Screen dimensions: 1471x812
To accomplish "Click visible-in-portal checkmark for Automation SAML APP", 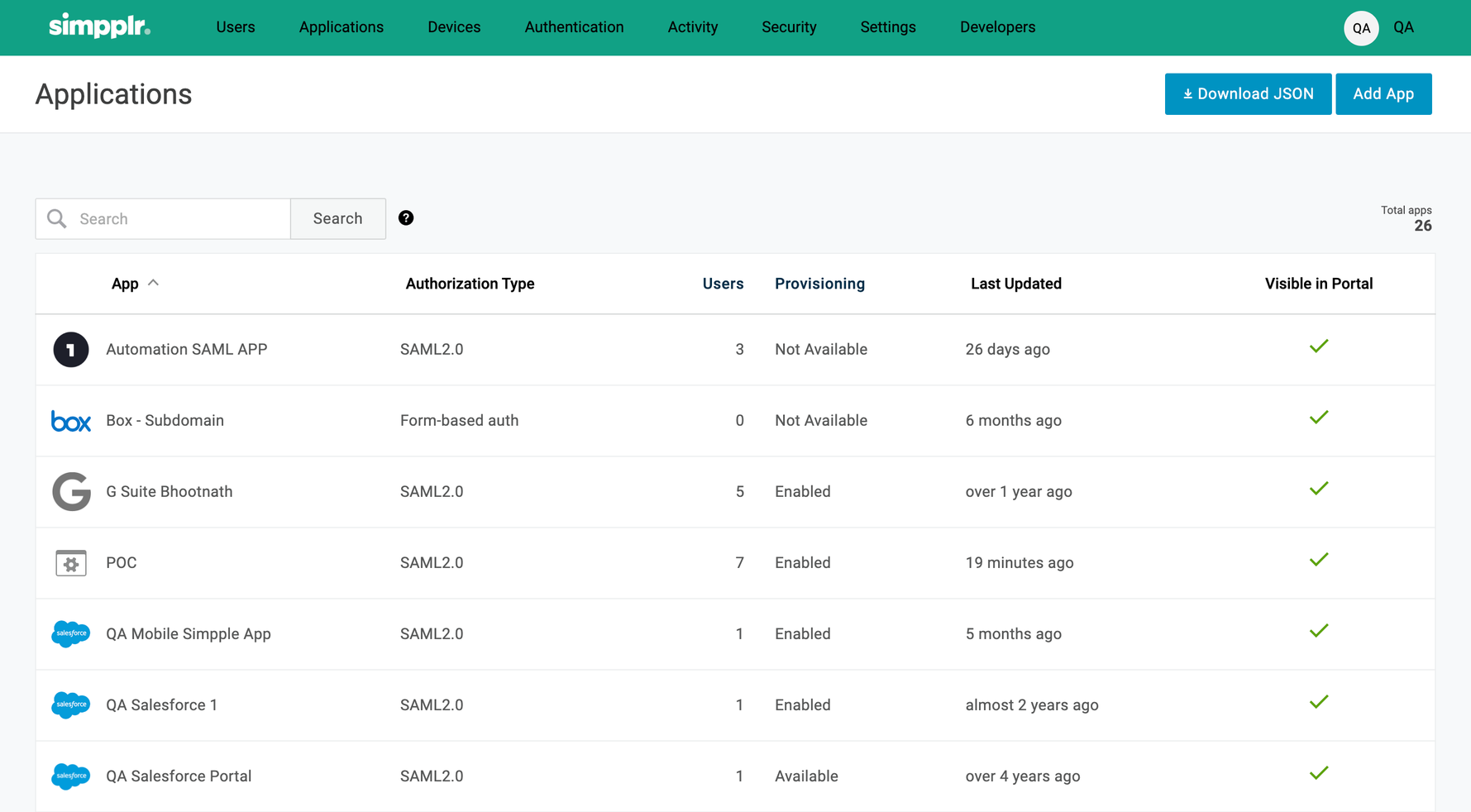I will tap(1319, 346).
